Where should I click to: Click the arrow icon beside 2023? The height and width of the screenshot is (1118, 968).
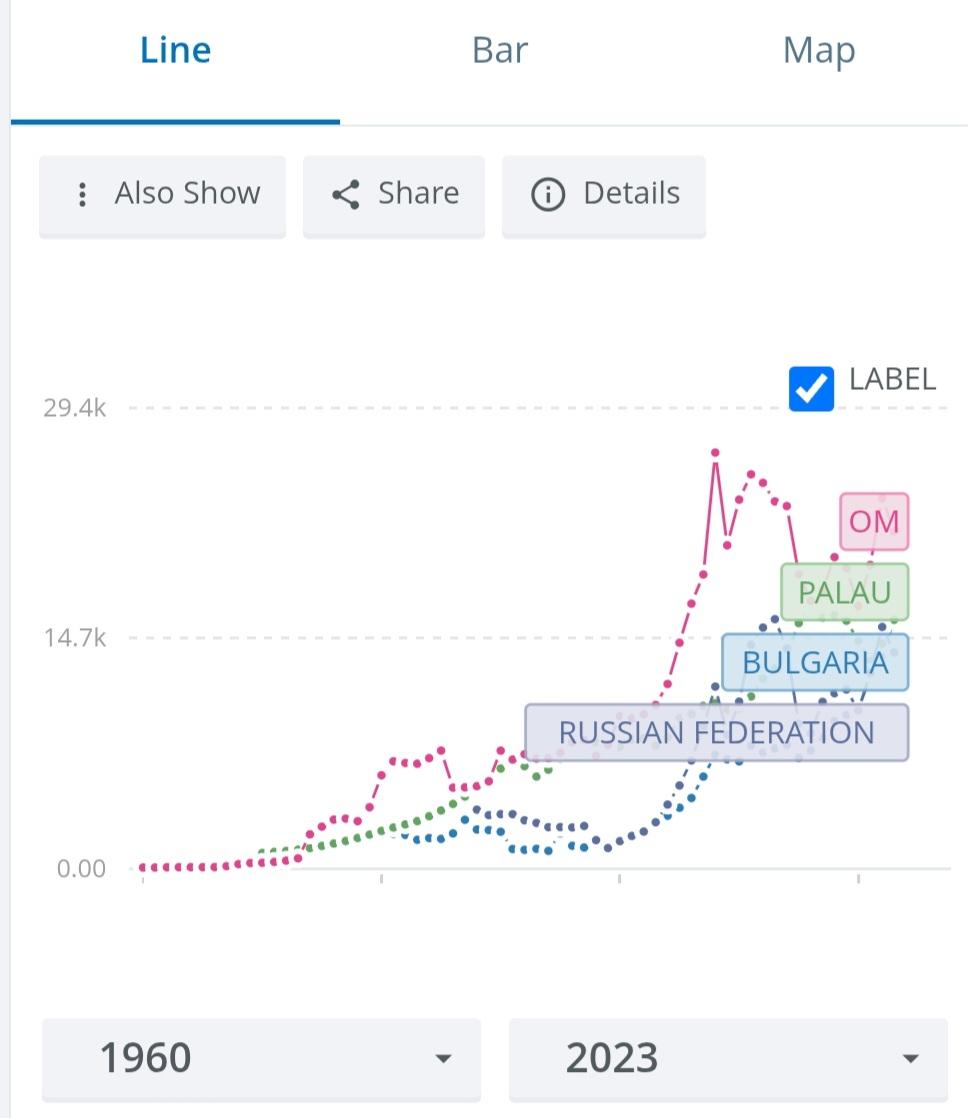coord(910,1059)
